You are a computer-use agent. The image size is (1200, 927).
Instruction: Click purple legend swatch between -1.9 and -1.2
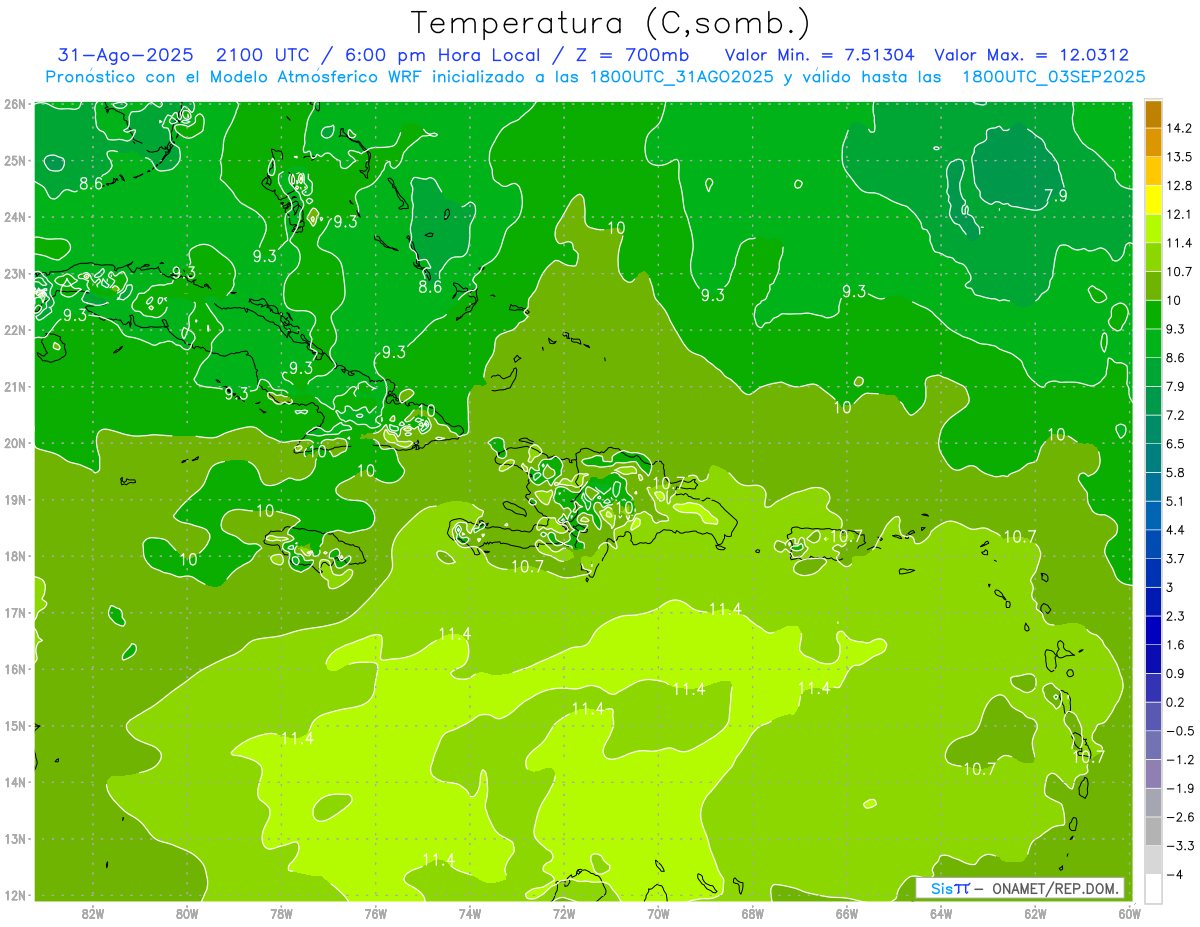tap(1153, 773)
